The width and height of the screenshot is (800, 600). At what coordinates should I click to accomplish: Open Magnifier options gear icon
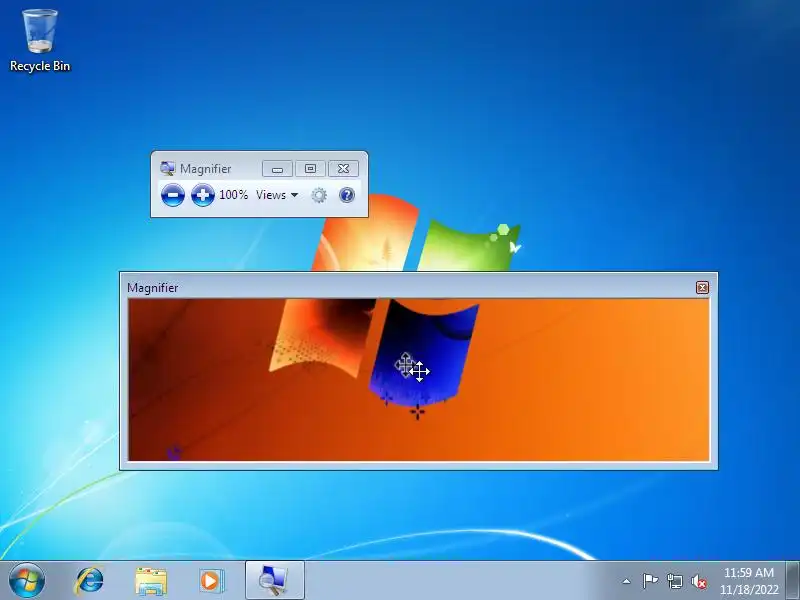click(x=319, y=195)
